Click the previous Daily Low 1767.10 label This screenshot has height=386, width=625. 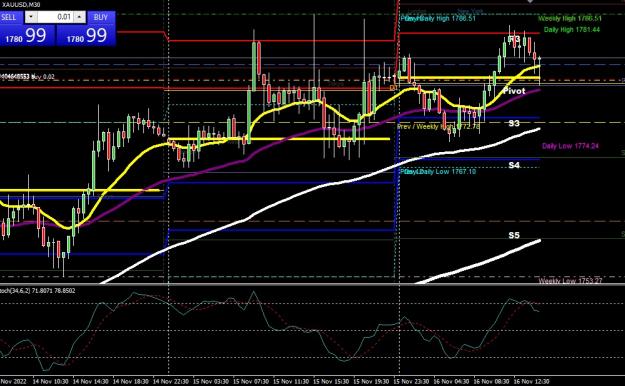[438, 171]
